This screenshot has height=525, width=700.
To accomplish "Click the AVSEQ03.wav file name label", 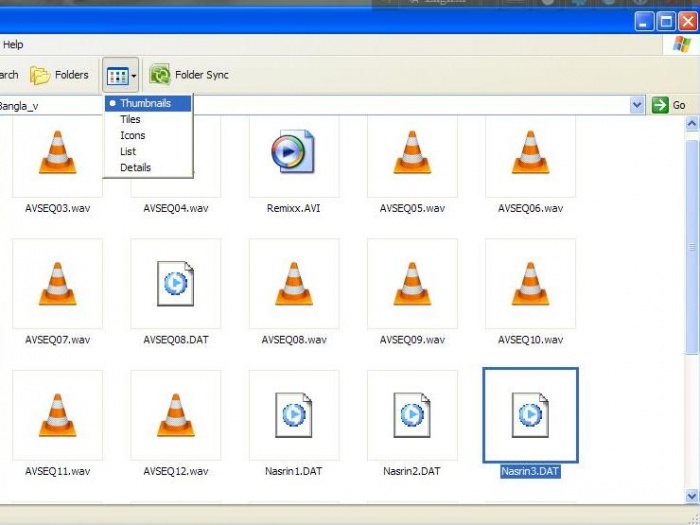I will [x=58, y=208].
